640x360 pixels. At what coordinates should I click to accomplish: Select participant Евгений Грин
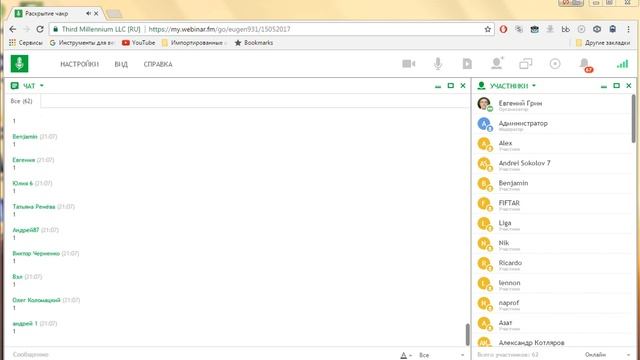pyautogui.click(x=551, y=104)
